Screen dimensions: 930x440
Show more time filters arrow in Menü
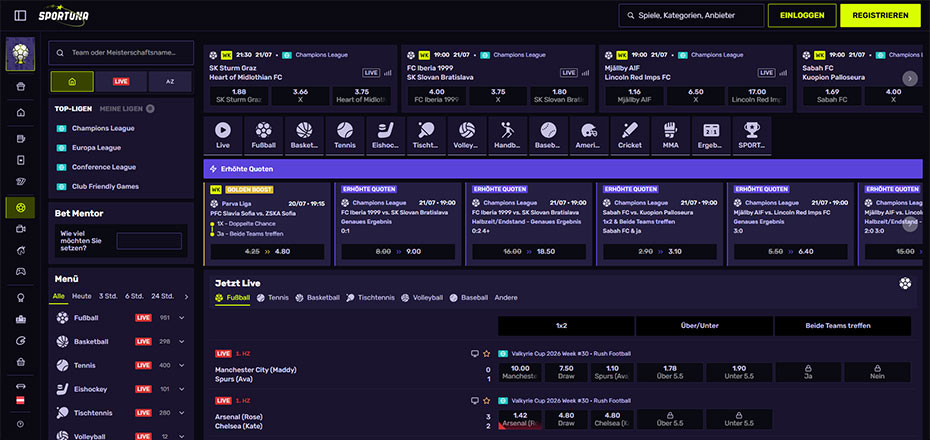click(x=186, y=296)
